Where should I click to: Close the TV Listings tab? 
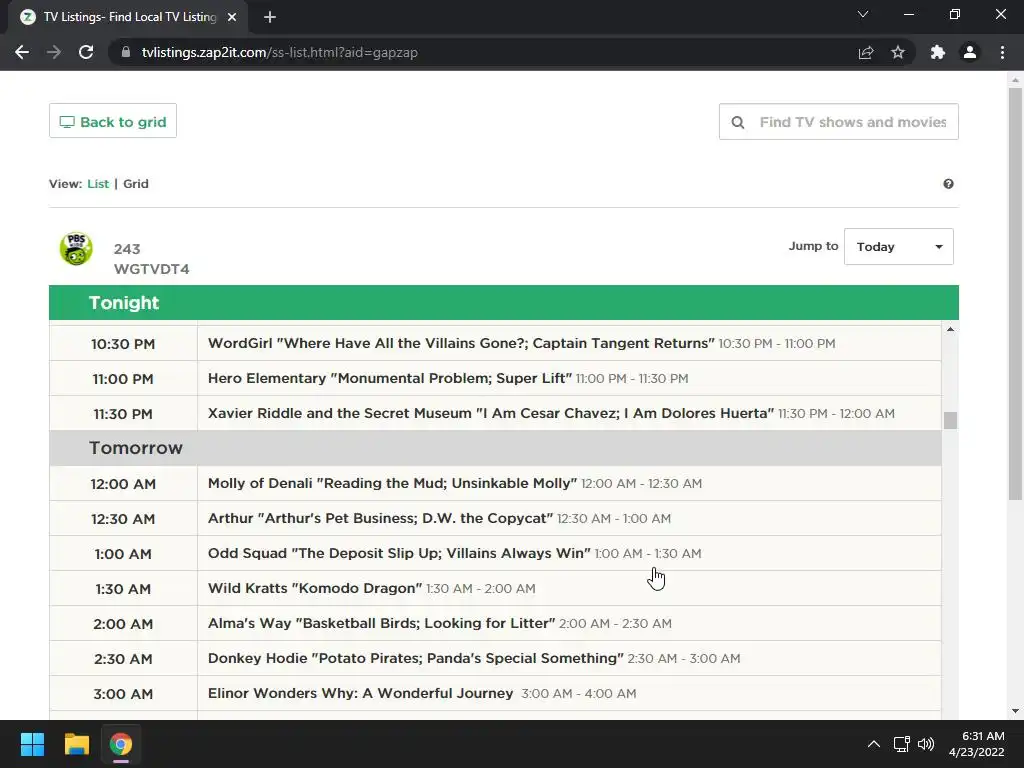point(232,17)
